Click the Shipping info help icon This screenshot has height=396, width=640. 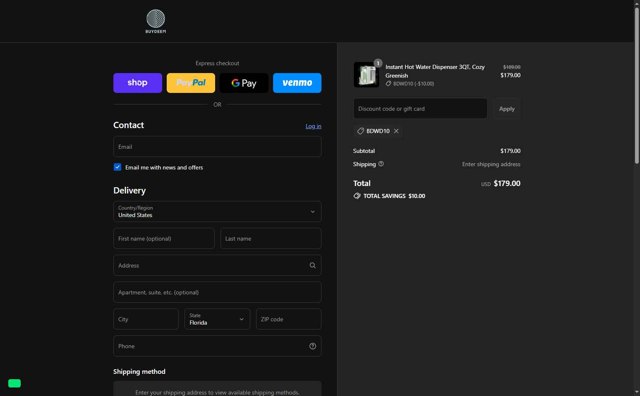(381, 164)
